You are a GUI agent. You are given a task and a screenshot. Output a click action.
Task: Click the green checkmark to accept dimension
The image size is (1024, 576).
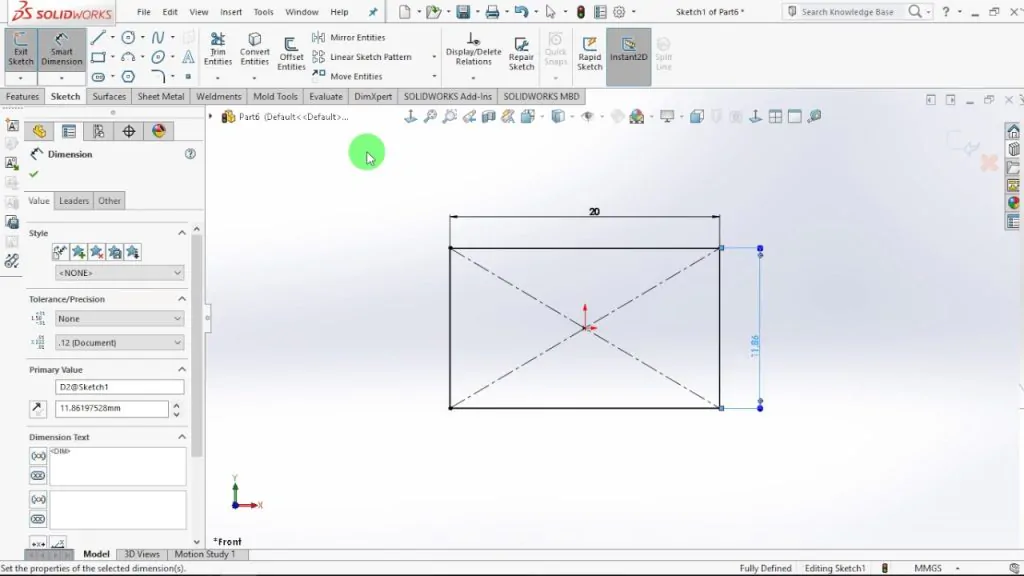(34, 174)
